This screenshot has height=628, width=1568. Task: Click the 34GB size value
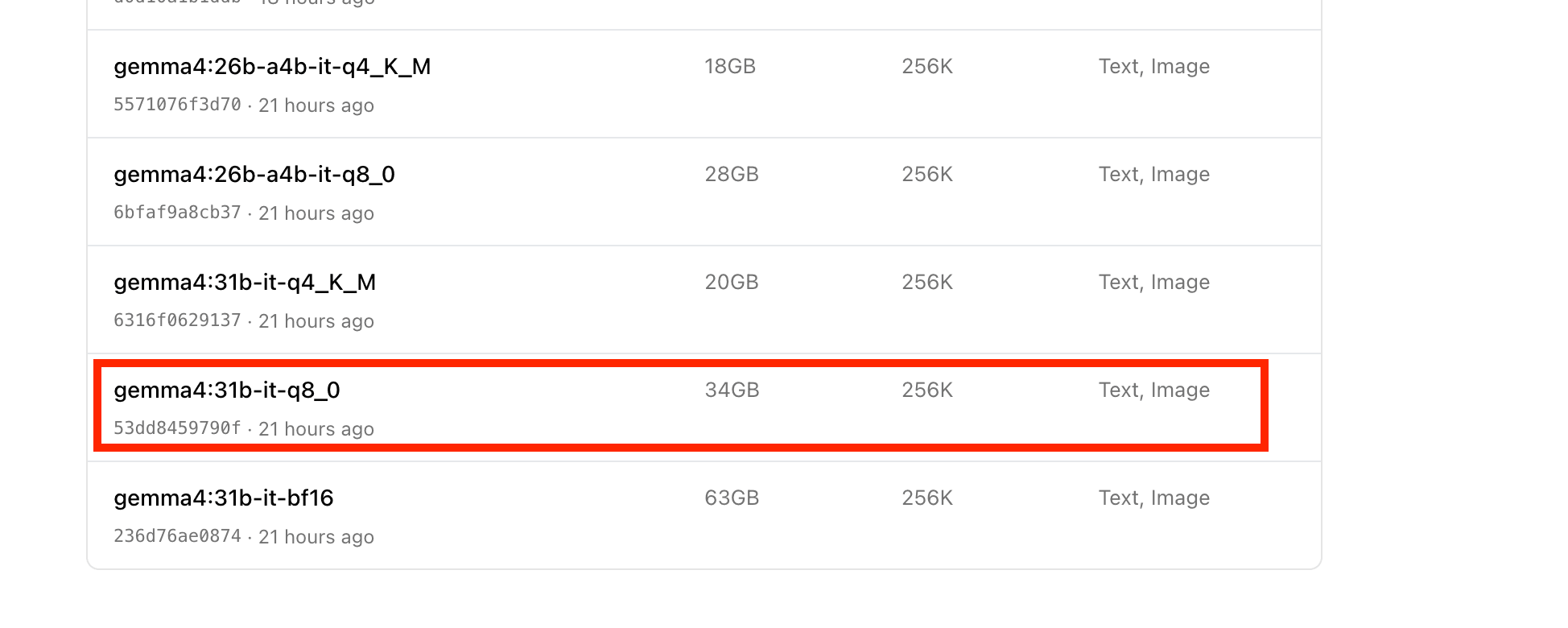732,390
